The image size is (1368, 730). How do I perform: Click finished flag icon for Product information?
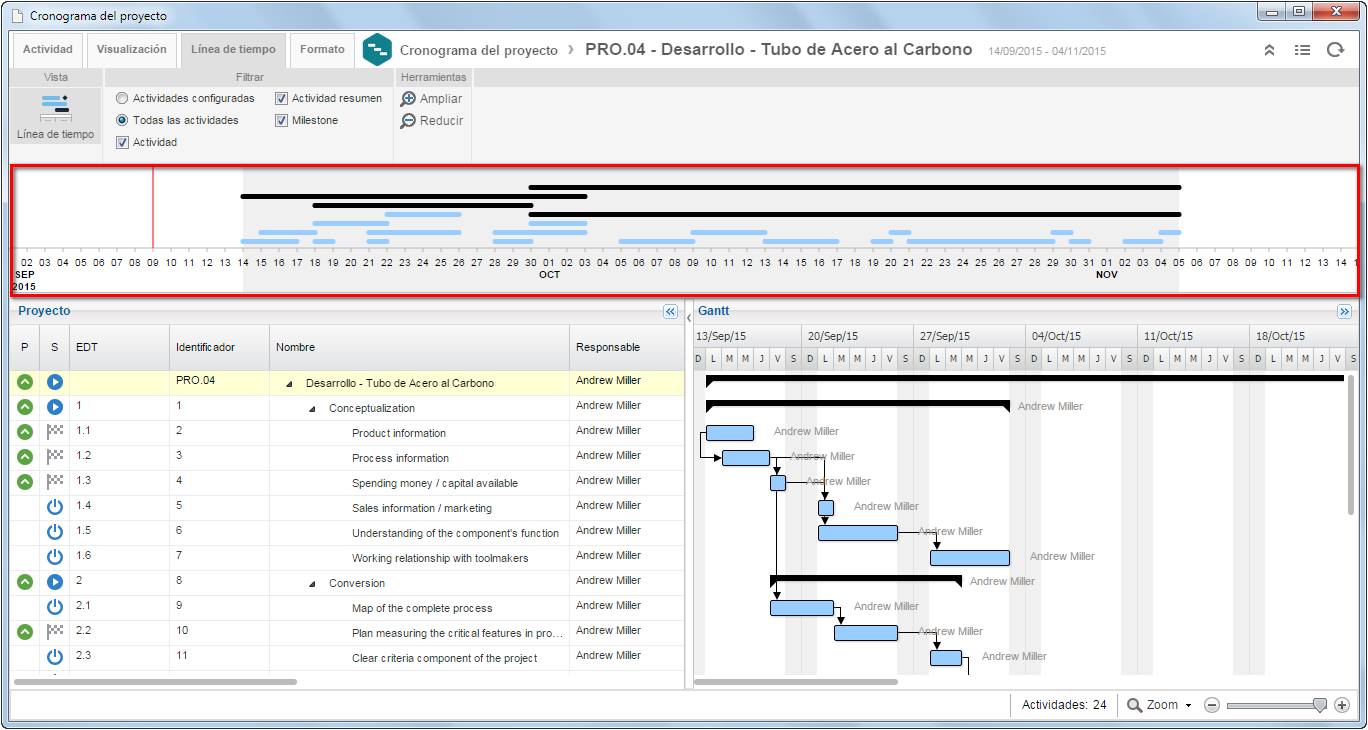(55, 432)
